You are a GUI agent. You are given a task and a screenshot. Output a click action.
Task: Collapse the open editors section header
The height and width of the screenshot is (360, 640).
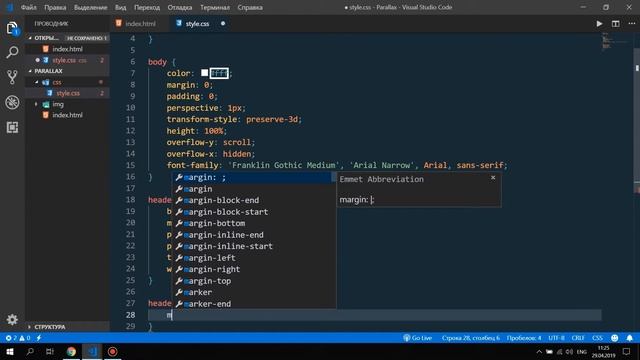(x=67, y=38)
